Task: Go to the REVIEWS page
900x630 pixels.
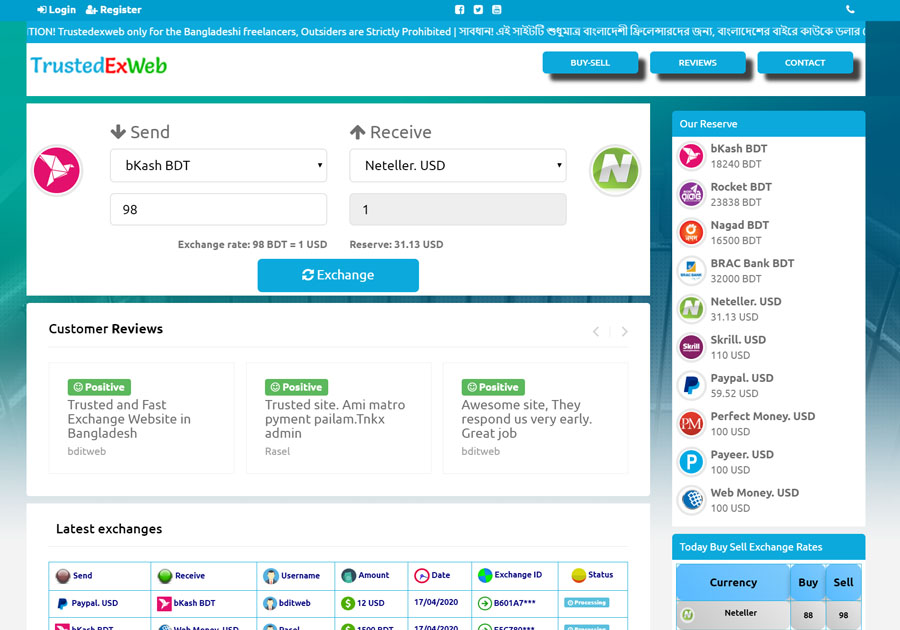Action: pyautogui.click(x=697, y=63)
